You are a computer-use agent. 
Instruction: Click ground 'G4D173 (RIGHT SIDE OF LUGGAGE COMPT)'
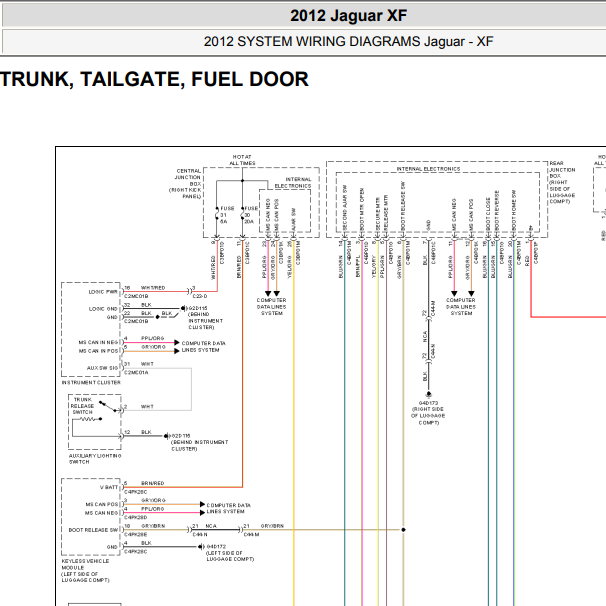point(428,412)
